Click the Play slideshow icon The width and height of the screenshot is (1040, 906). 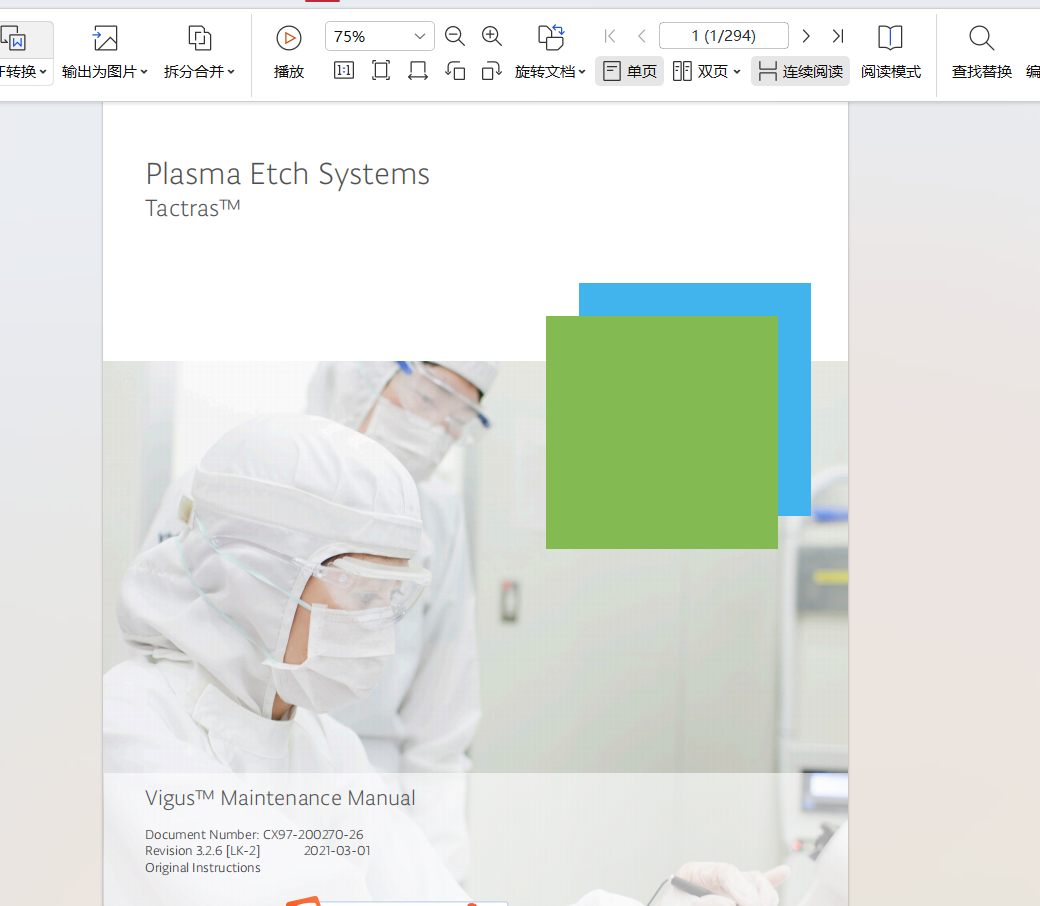point(289,38)
